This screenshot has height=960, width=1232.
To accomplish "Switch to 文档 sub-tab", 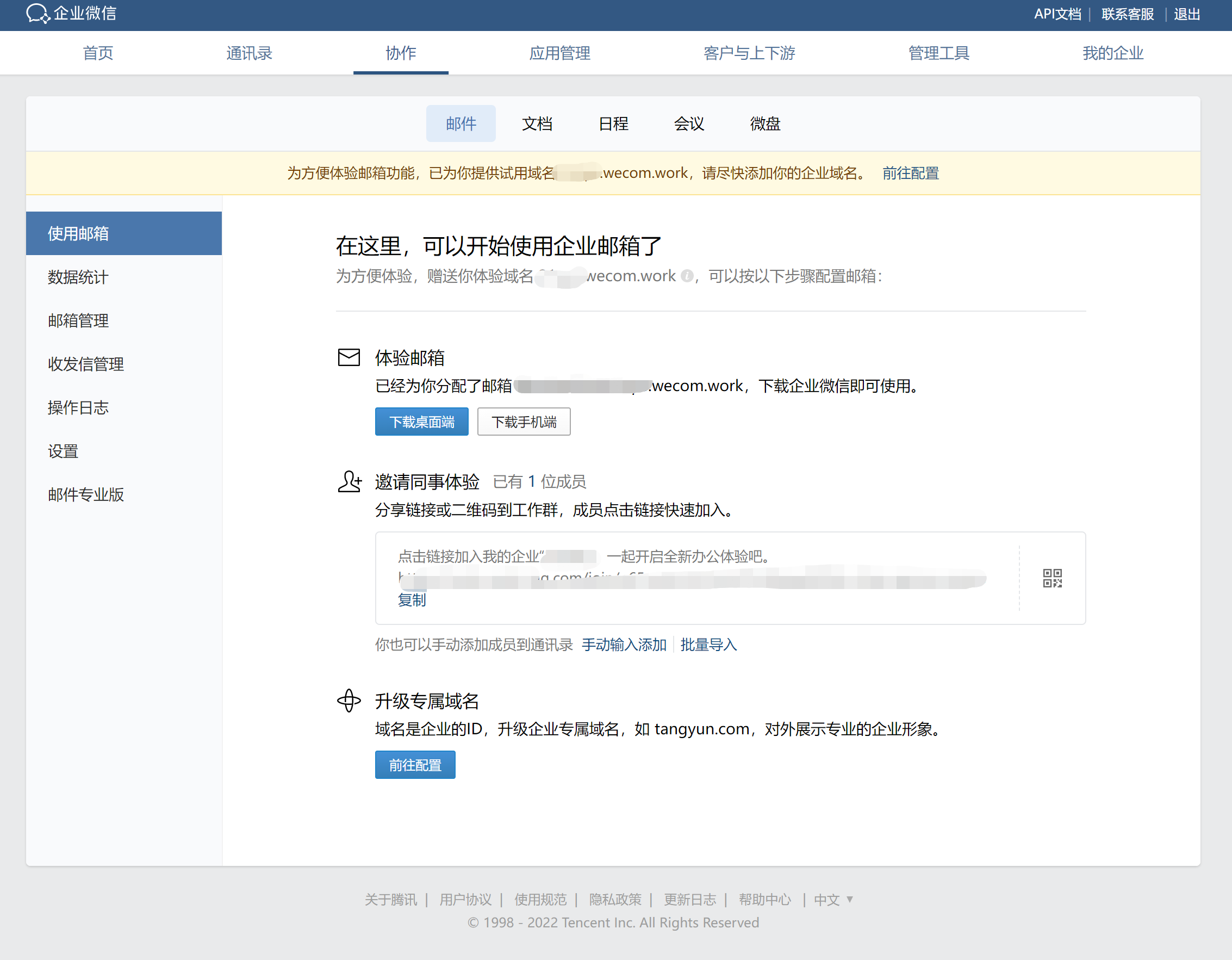I will [537, 123].
